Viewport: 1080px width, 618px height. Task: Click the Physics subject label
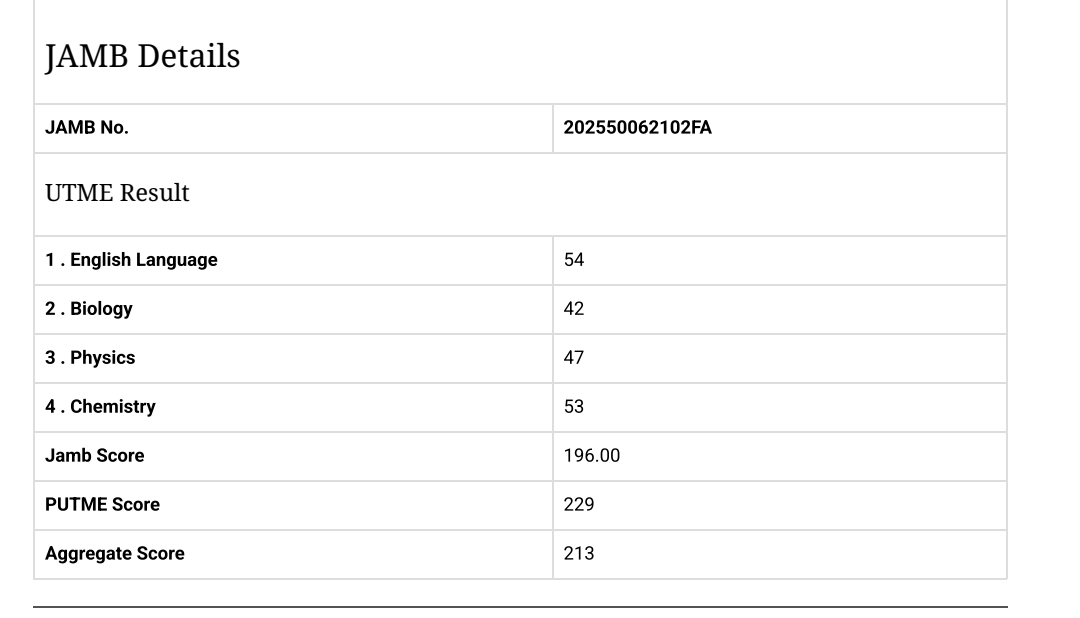click(x=102, y=358)
